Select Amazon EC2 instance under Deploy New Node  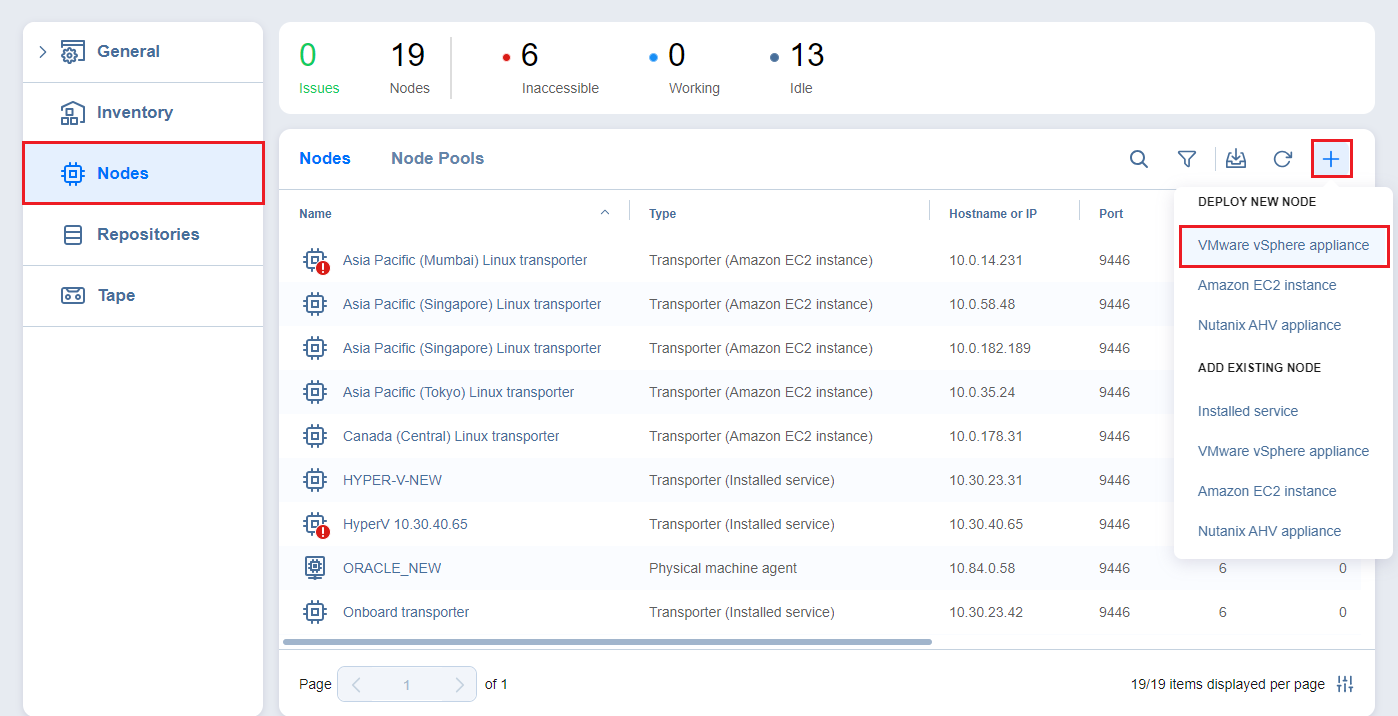(x=1266, y=285)
